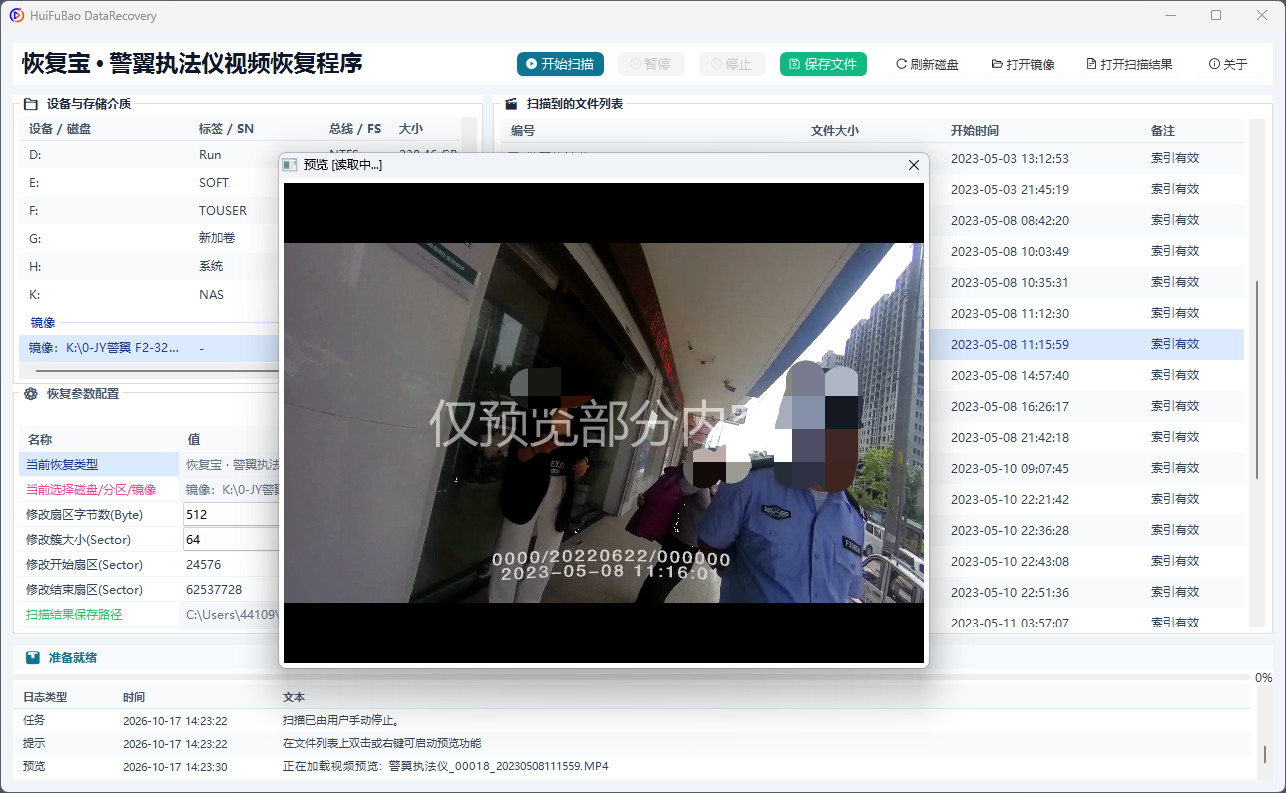The image size is (1286, 793).
Task: Select file row 2023-05-10 22:43:08
Action: (1086, 561)
